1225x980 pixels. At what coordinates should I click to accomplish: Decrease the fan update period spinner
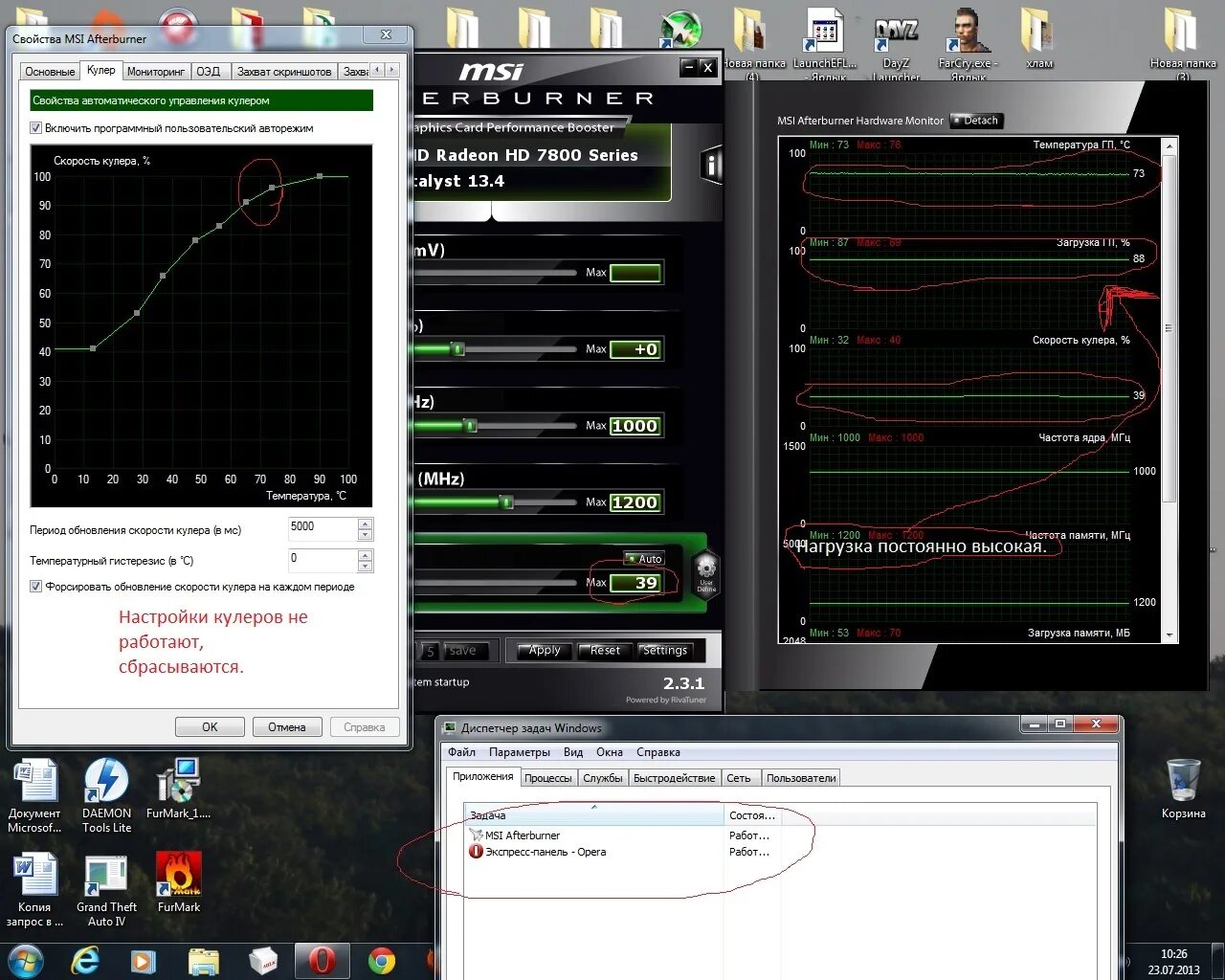tap(365, 535)
